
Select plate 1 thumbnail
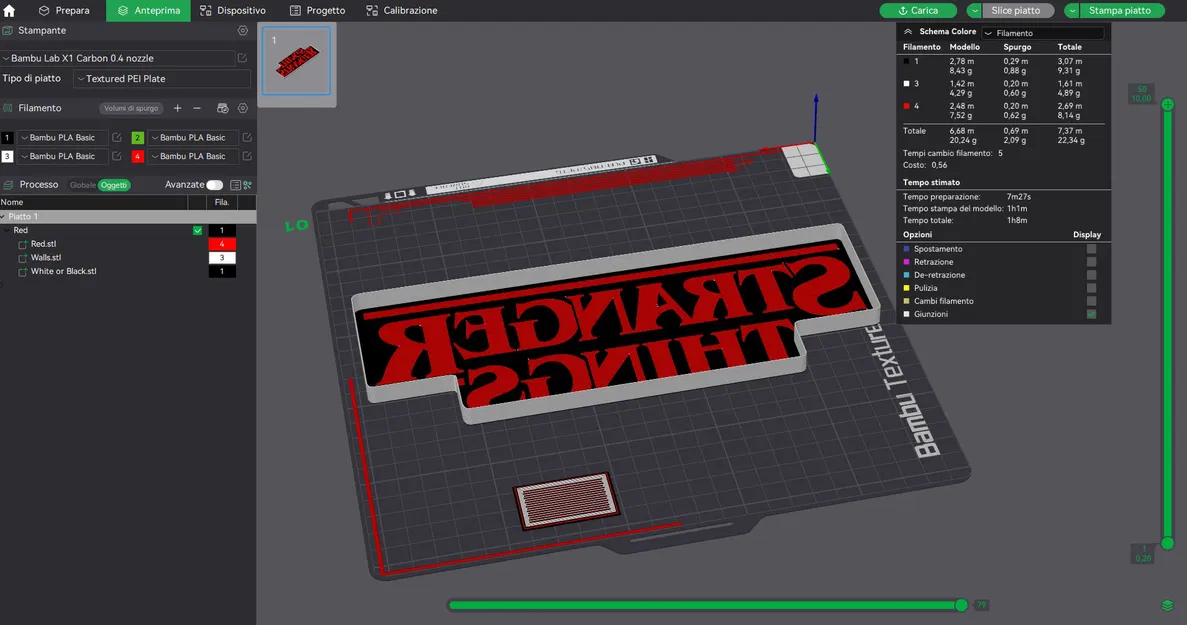click(x=297, y=61)
